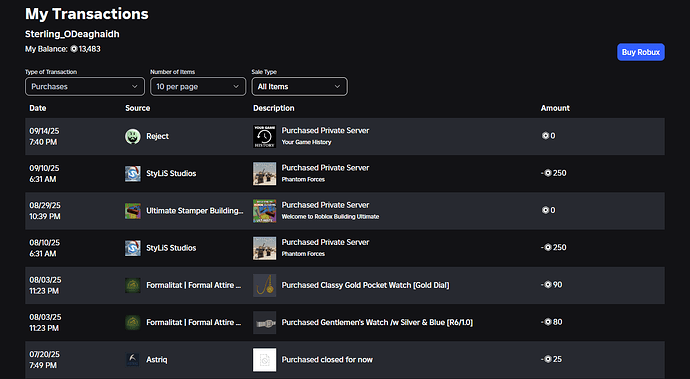Click the Reject group avatar icon
The height and width of the screenshot is (379, 690).
[x=132, y=136]
